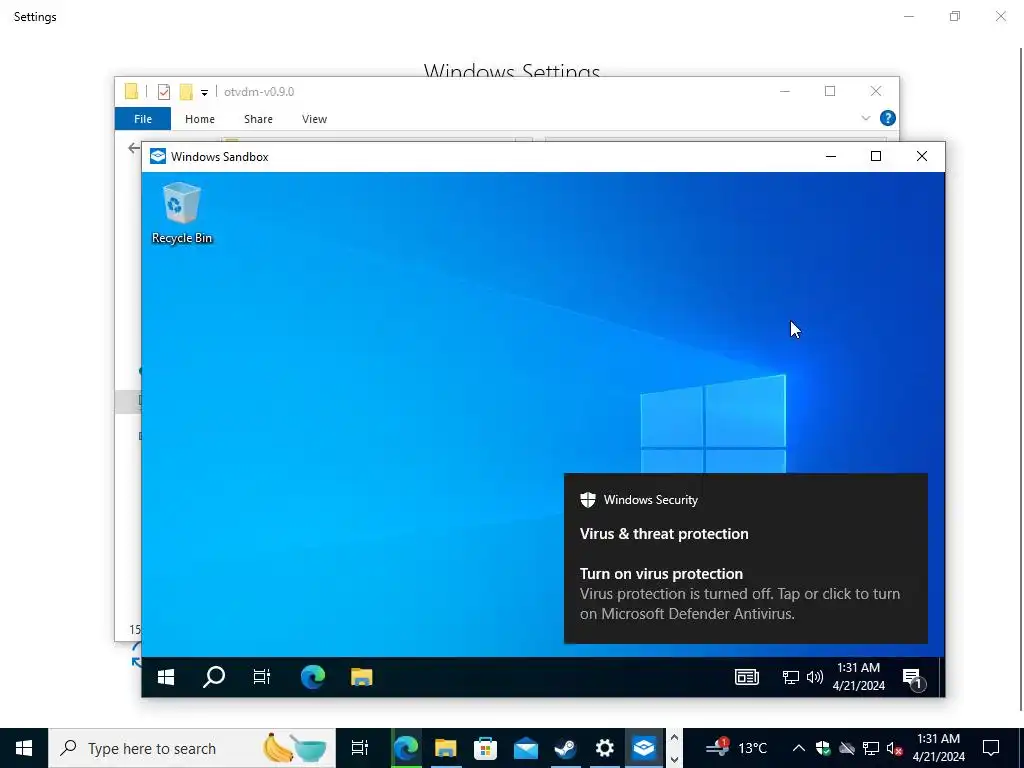This screenshot has height=768, width=1024.
Task: Click New folder icon in Explorer quick access toolbar
Action: (186, 92)
